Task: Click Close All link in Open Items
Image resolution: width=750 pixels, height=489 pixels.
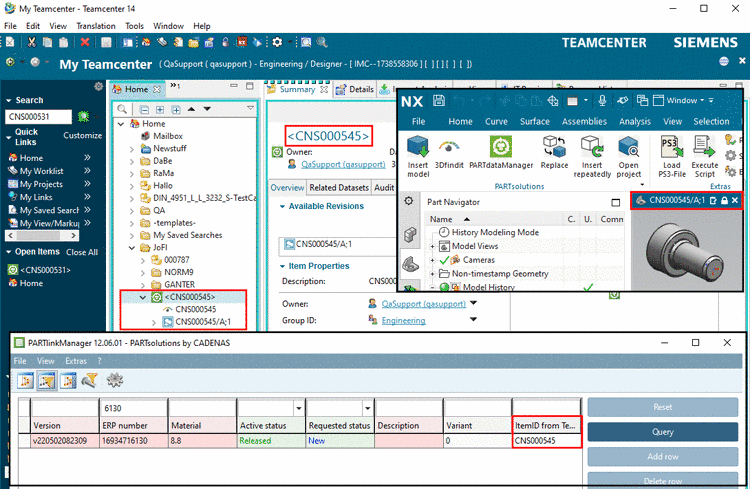Action: [82, 252]
